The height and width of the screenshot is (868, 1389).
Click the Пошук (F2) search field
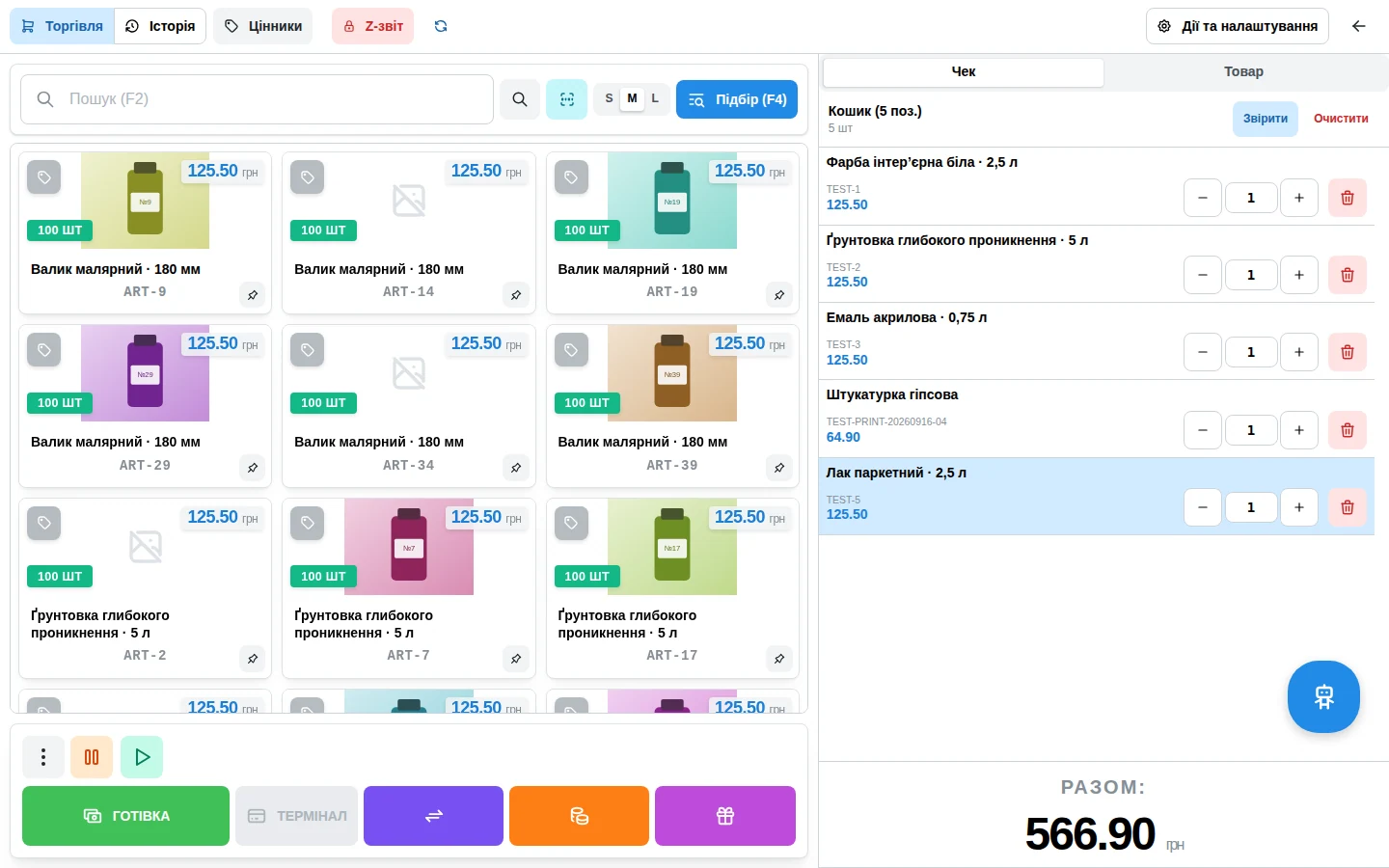pos(257,99)
